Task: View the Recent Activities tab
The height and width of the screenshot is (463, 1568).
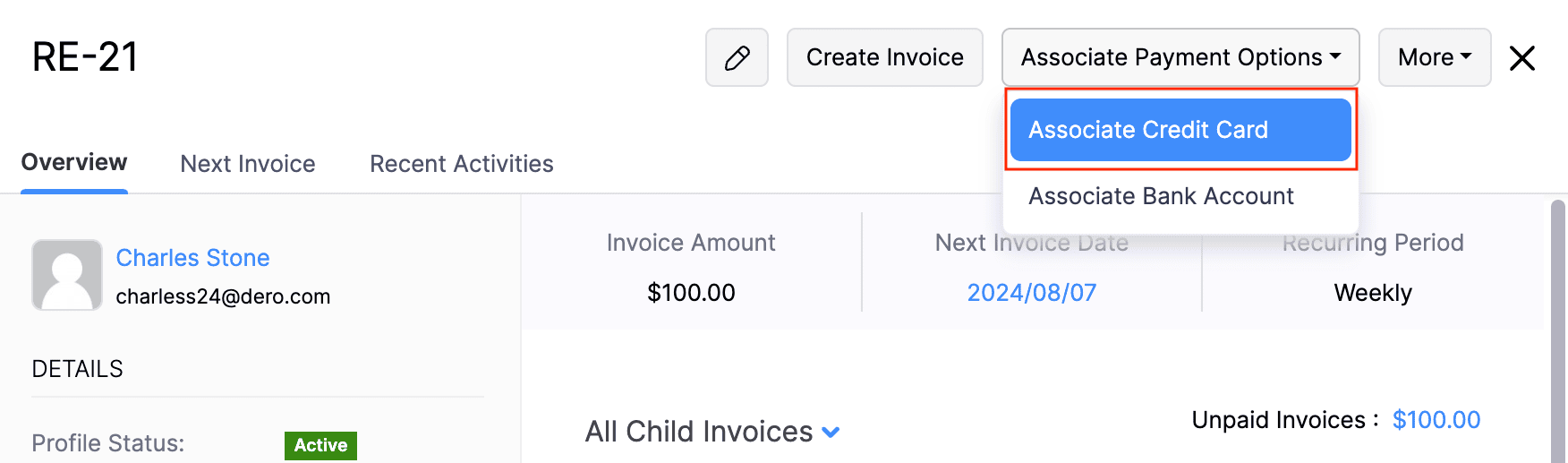Action: [x=461, y=164]
